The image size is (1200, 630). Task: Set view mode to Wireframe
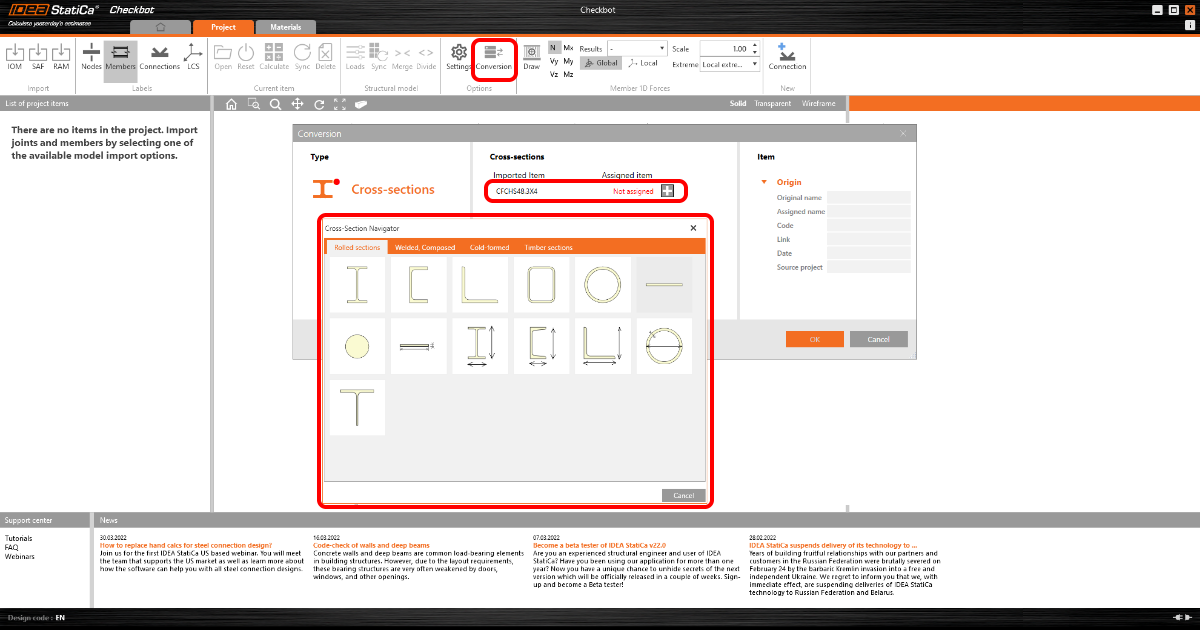(x=817, y=103)
